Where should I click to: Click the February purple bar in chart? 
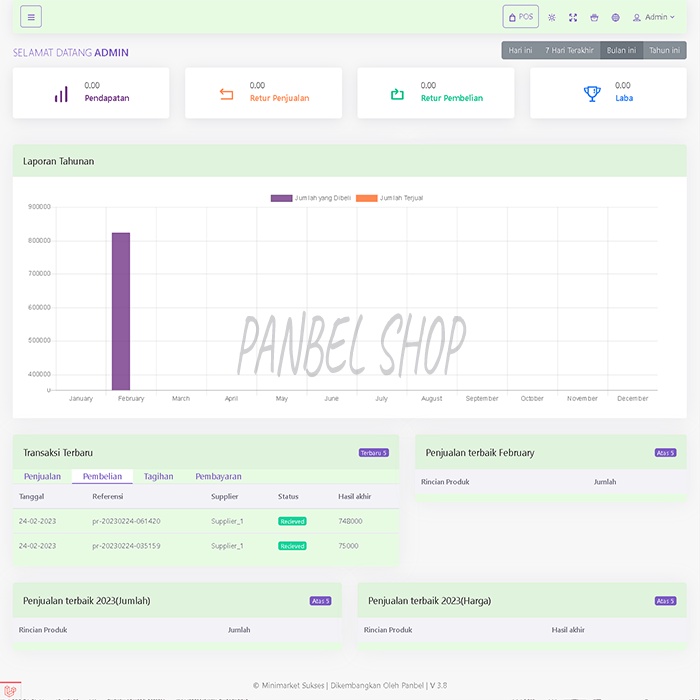(121, 311)
